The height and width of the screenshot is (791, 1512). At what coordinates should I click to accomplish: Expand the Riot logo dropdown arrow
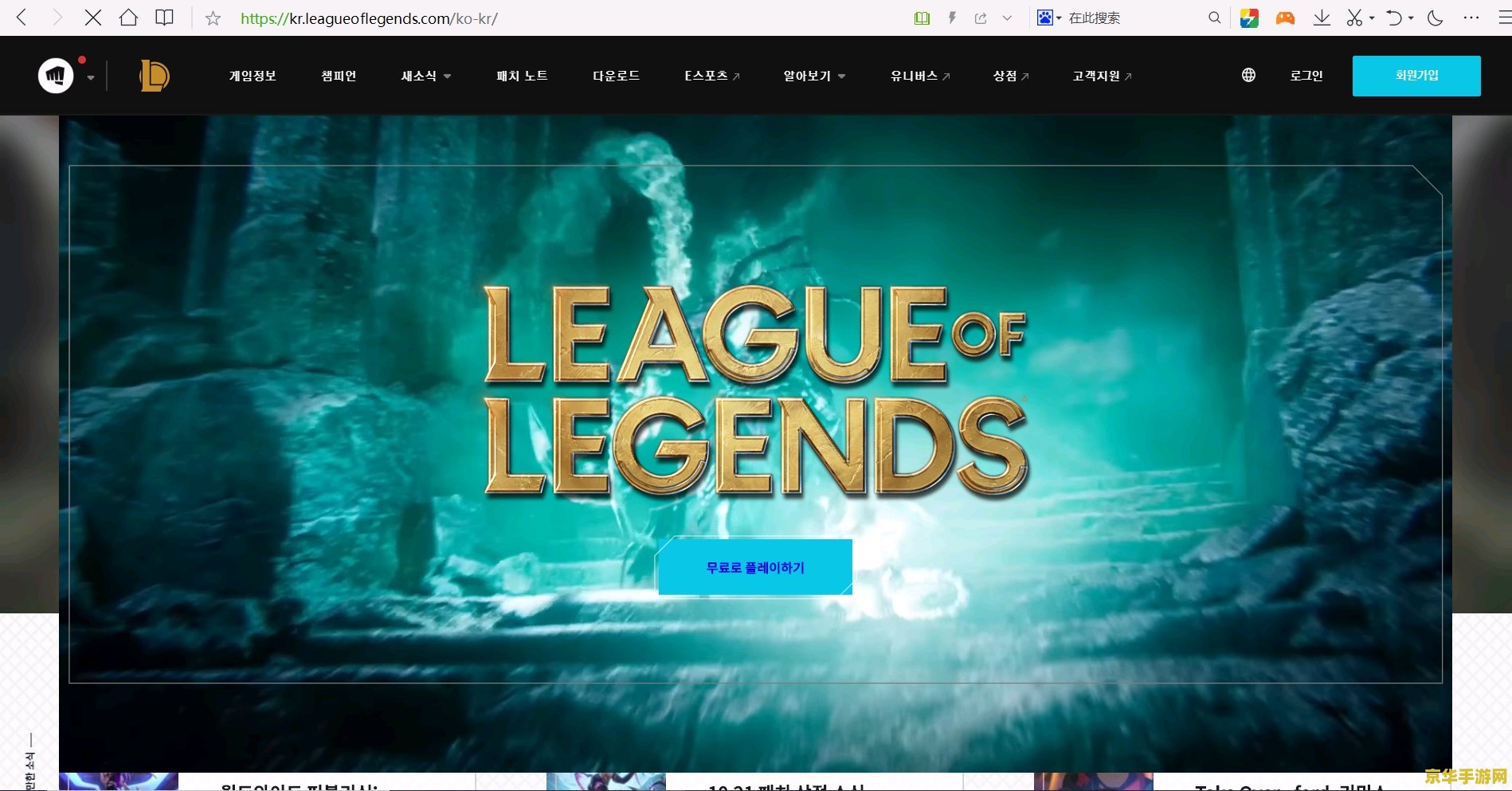tap(91, 78)
